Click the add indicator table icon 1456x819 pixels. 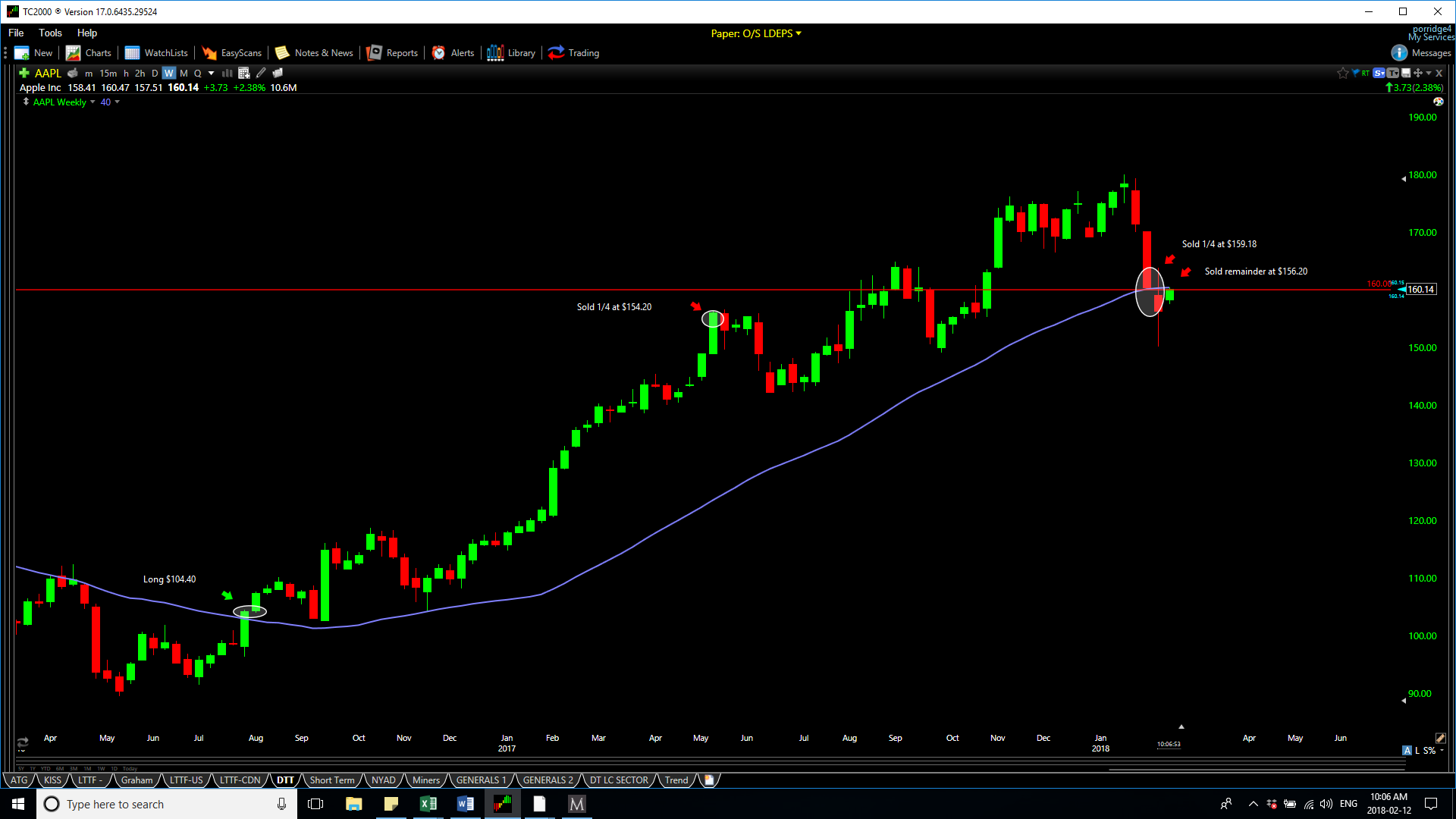pyautogui.click(x=244, y=74)
